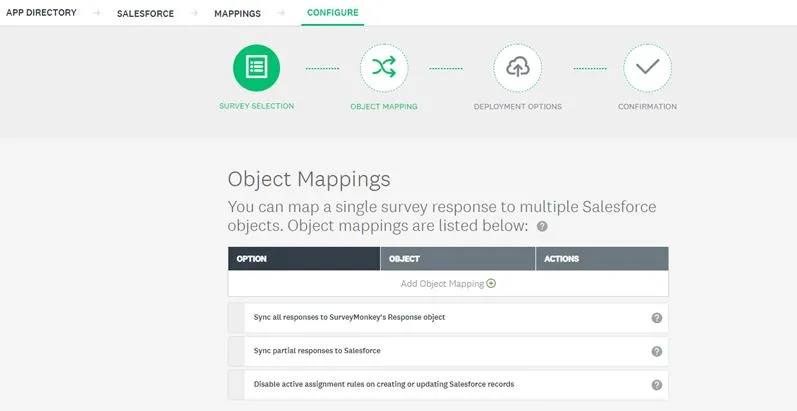Go to App Directory breadcrumb

41,13
